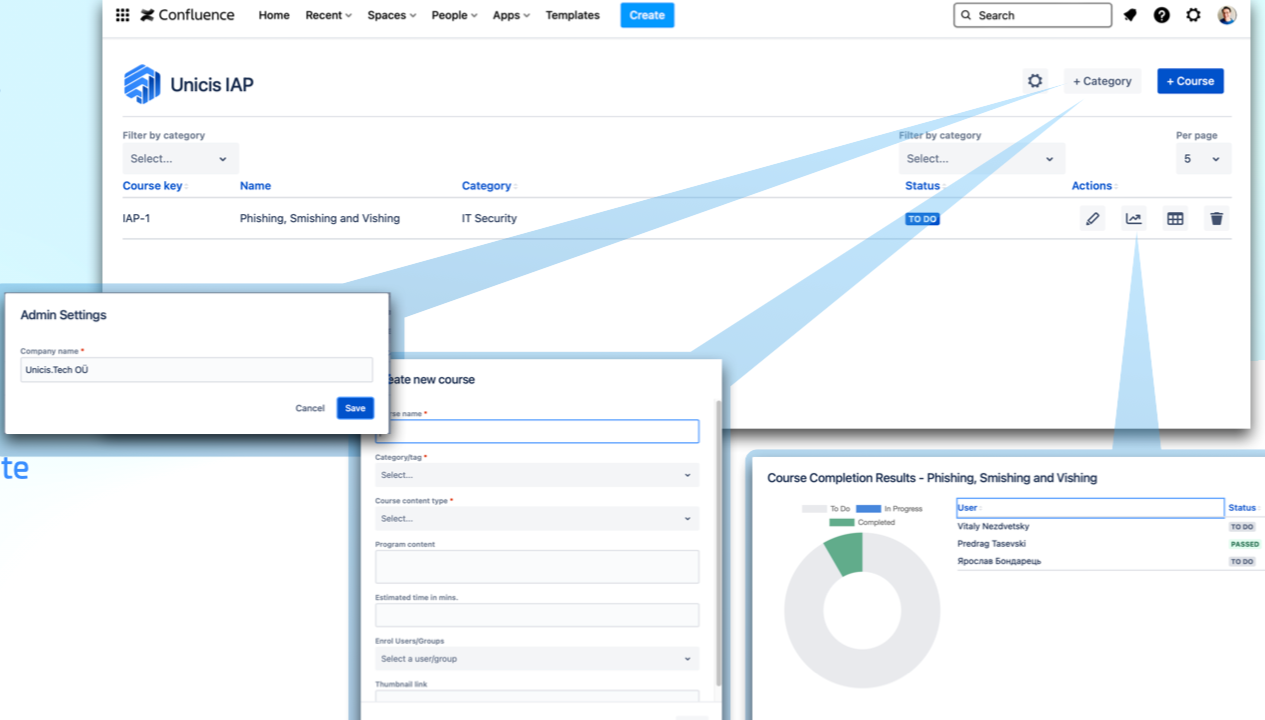The image size is (1265, 720).
Task: Save the Admin Settings company name
Action: (x=355, y=408)
